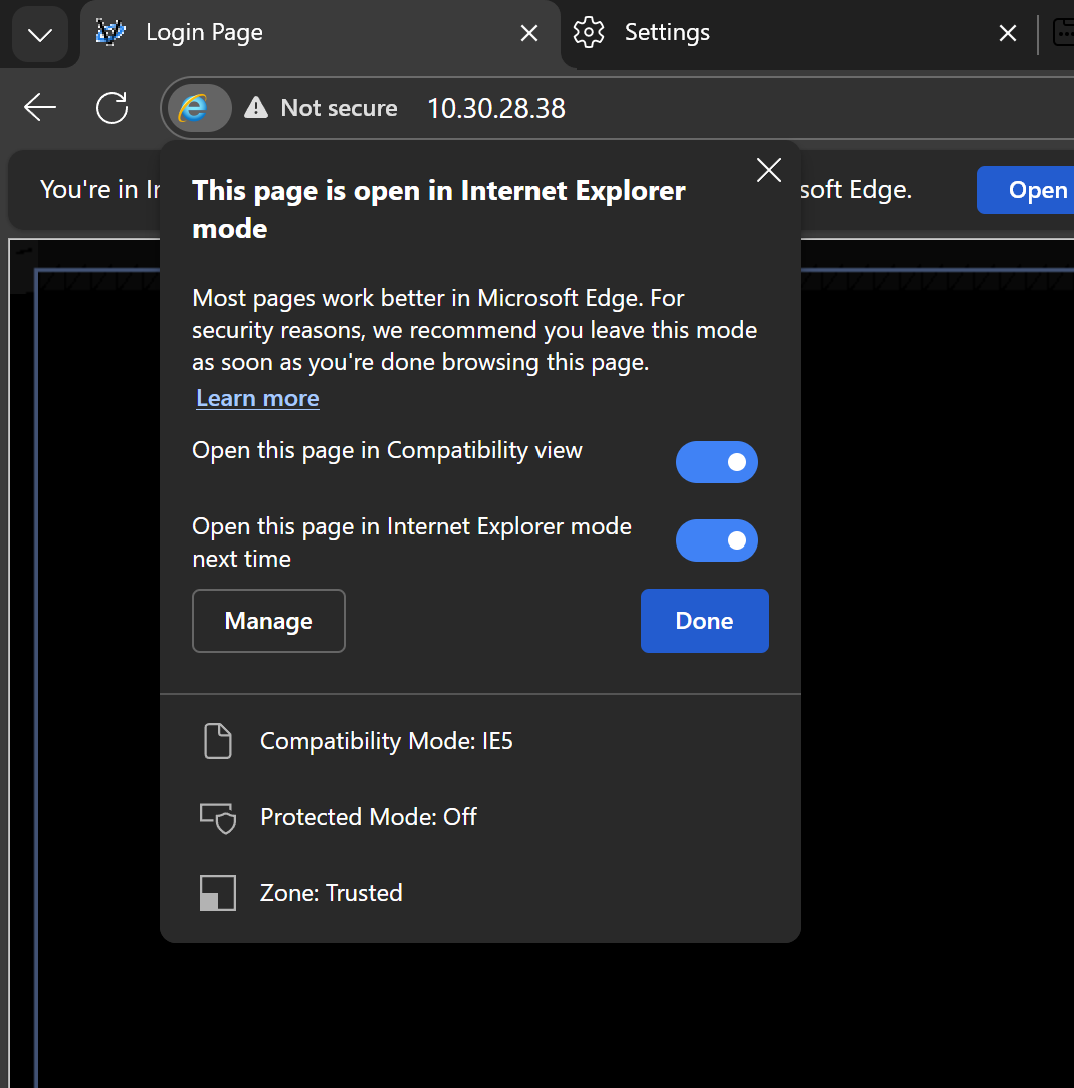Close the Settings tab
This screenshot has width=1074, height=1088.
[1007, 33]
